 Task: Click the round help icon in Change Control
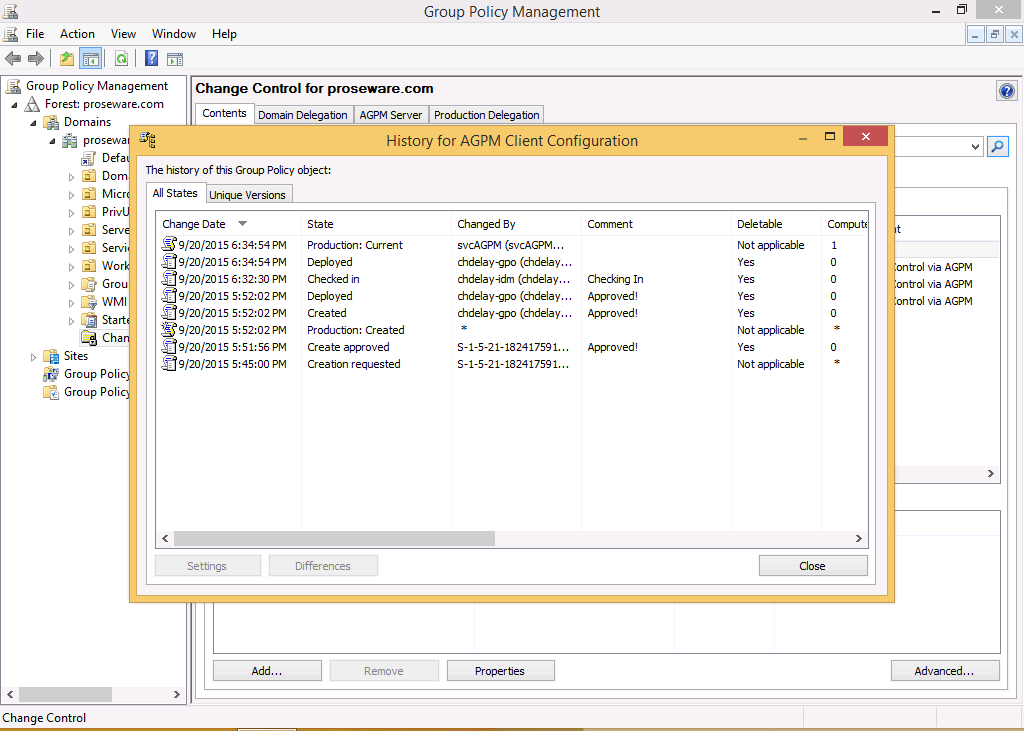pyautogui.click(x=1006, y=91)
